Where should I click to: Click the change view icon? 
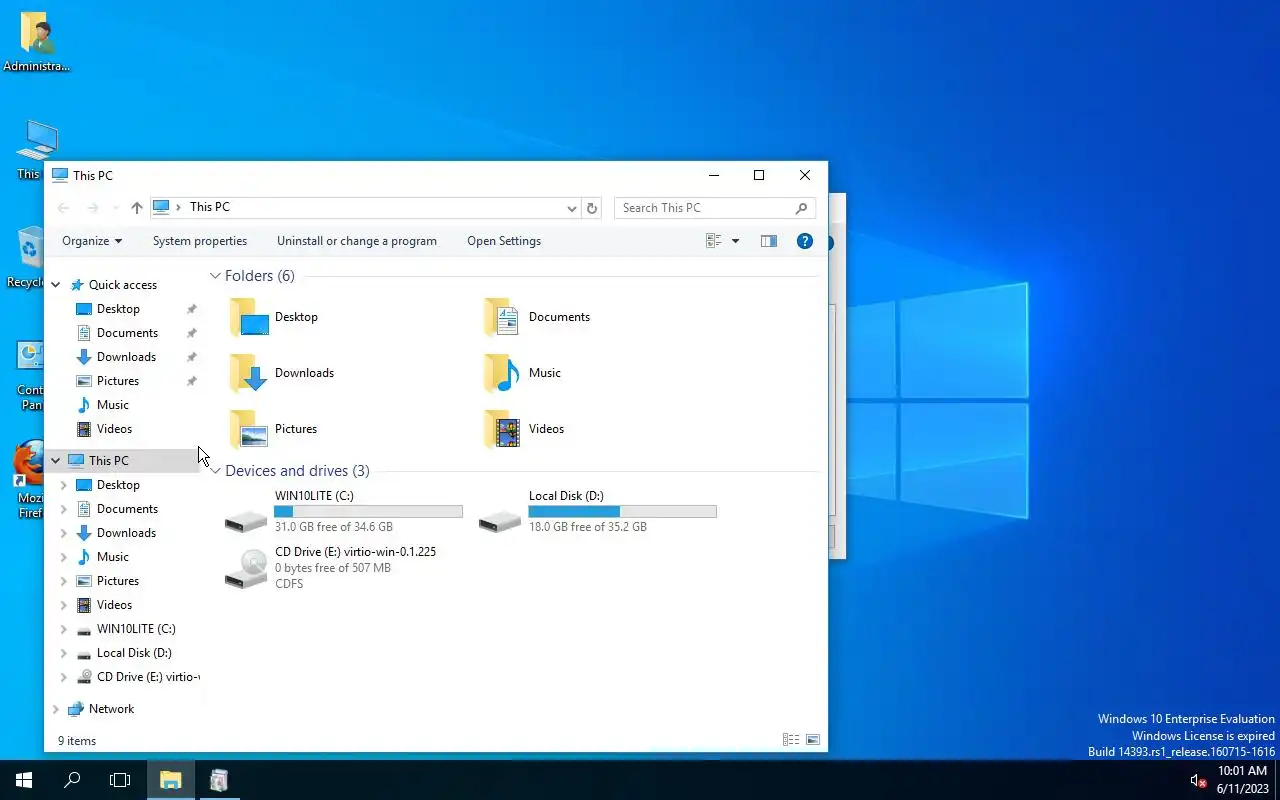point(714,241)
